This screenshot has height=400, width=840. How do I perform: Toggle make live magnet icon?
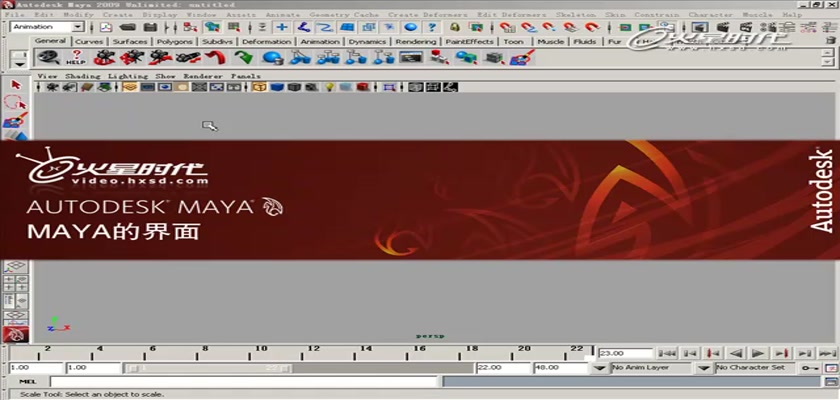(x=591, y=27)
